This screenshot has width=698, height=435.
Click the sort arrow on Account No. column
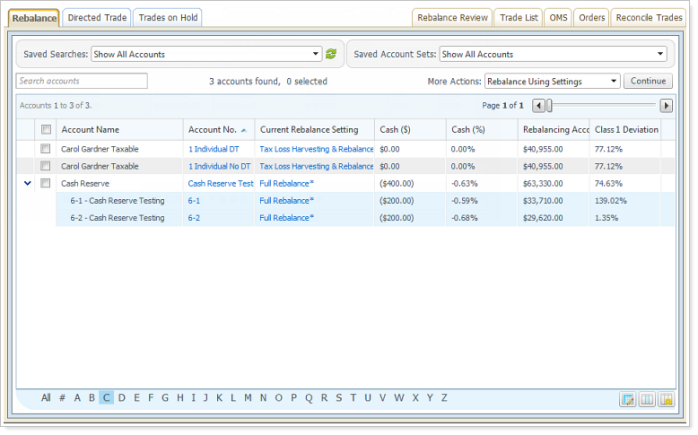click(245, 130)
